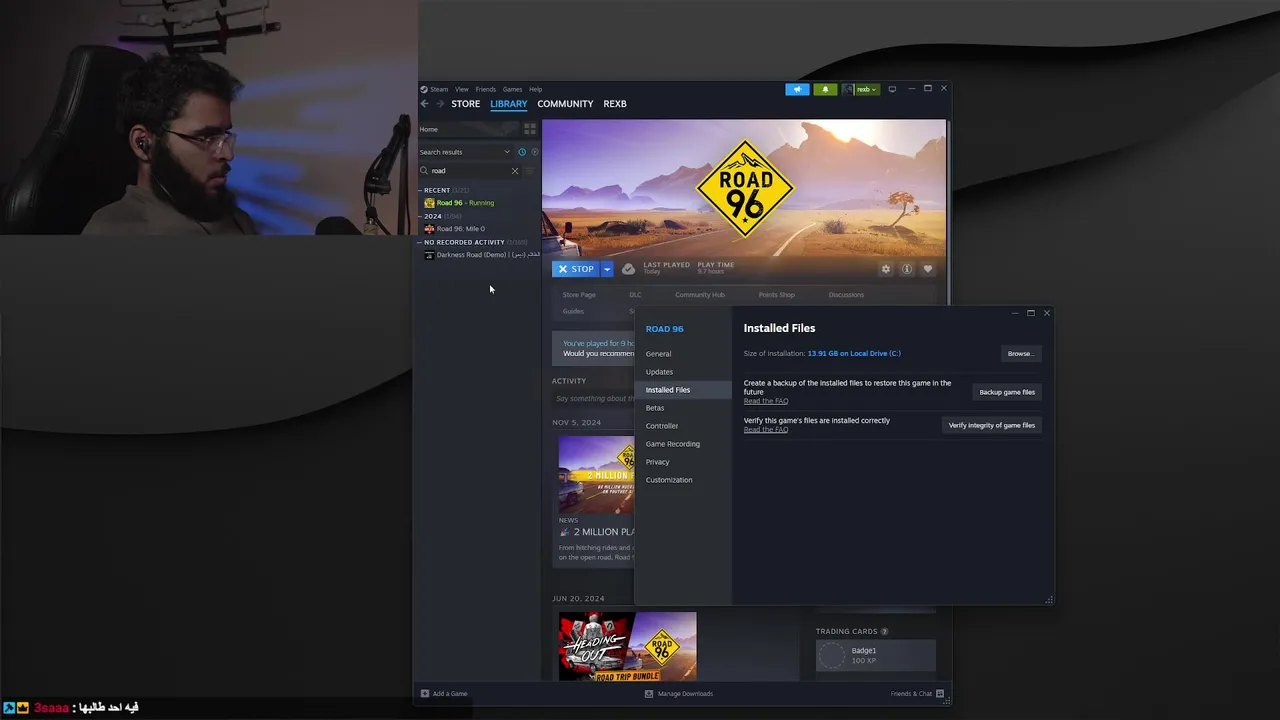Go forward with the right arrow
The image size is (1280, 720).
440,104
